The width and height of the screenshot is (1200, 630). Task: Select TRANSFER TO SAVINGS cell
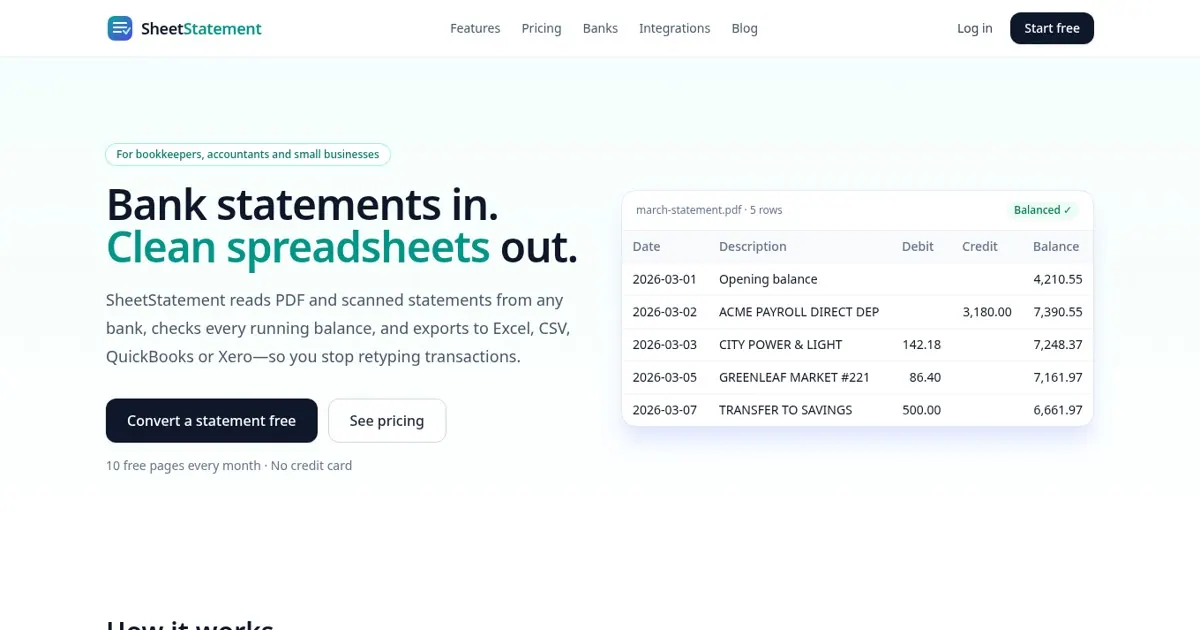(x=786, y=410)
